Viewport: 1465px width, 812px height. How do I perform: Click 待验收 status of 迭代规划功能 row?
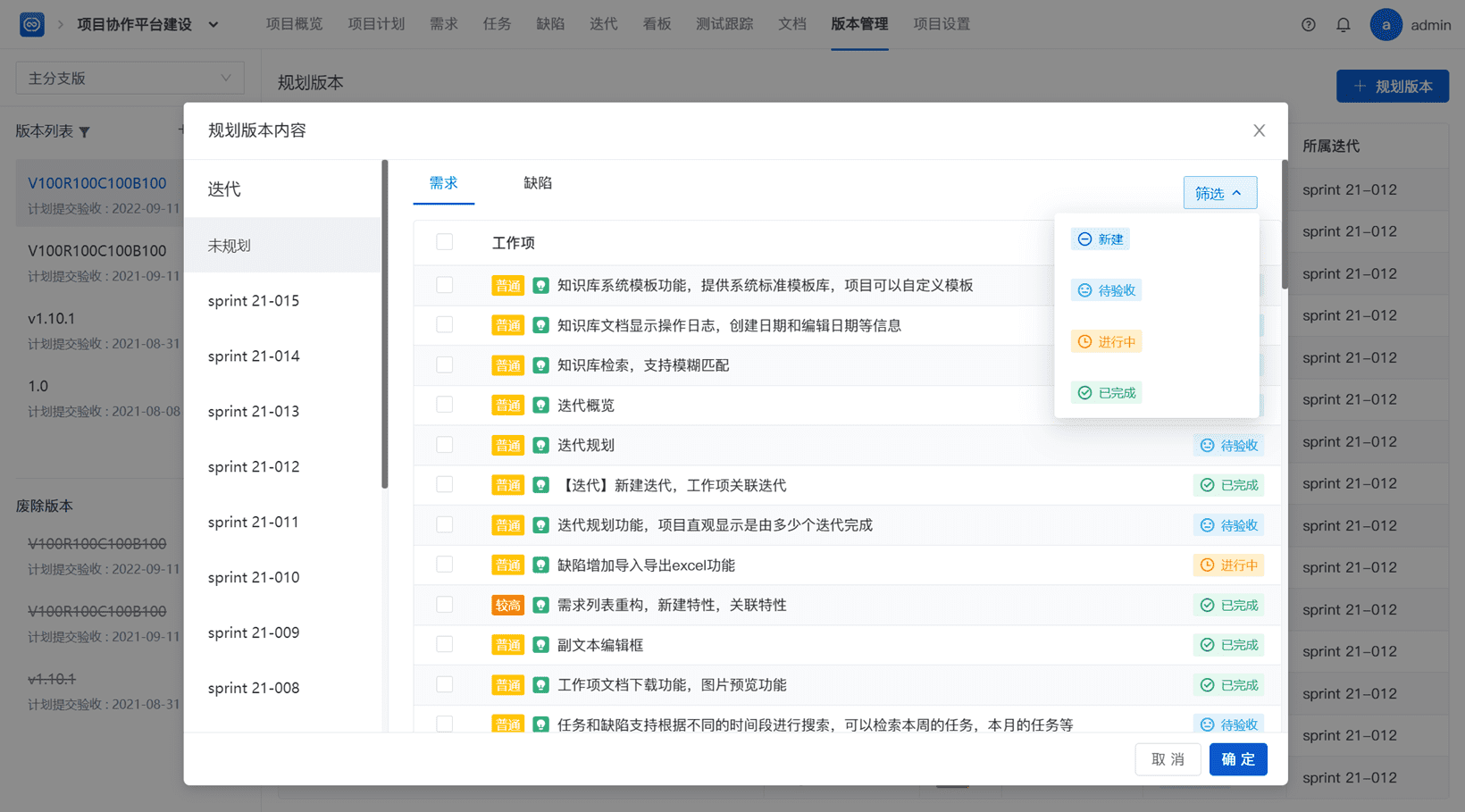1229,525
